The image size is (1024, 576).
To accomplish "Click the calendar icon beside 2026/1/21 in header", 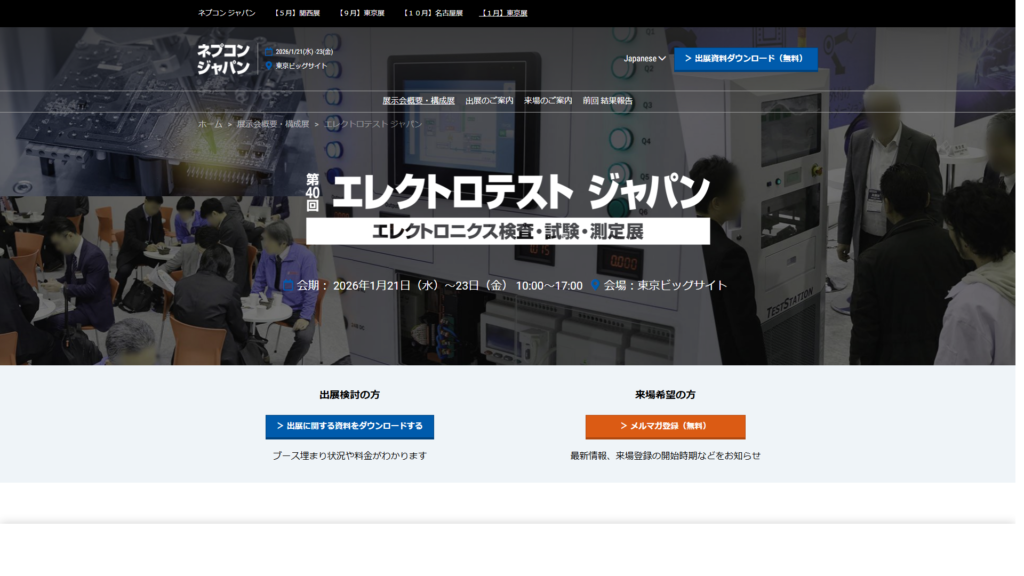I will [x=268, y=52].
